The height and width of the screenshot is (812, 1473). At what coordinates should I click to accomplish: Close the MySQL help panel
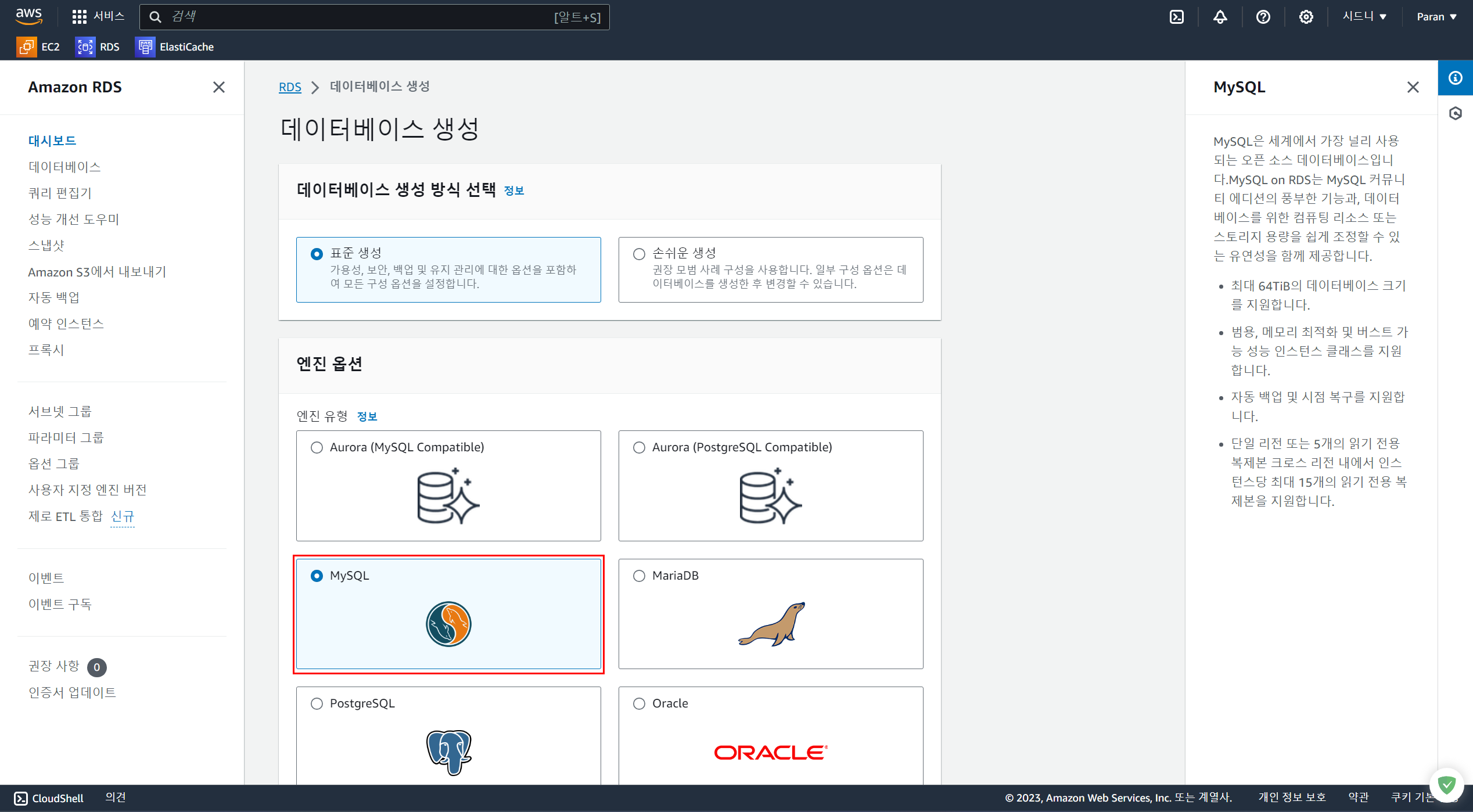point(1413,87)
